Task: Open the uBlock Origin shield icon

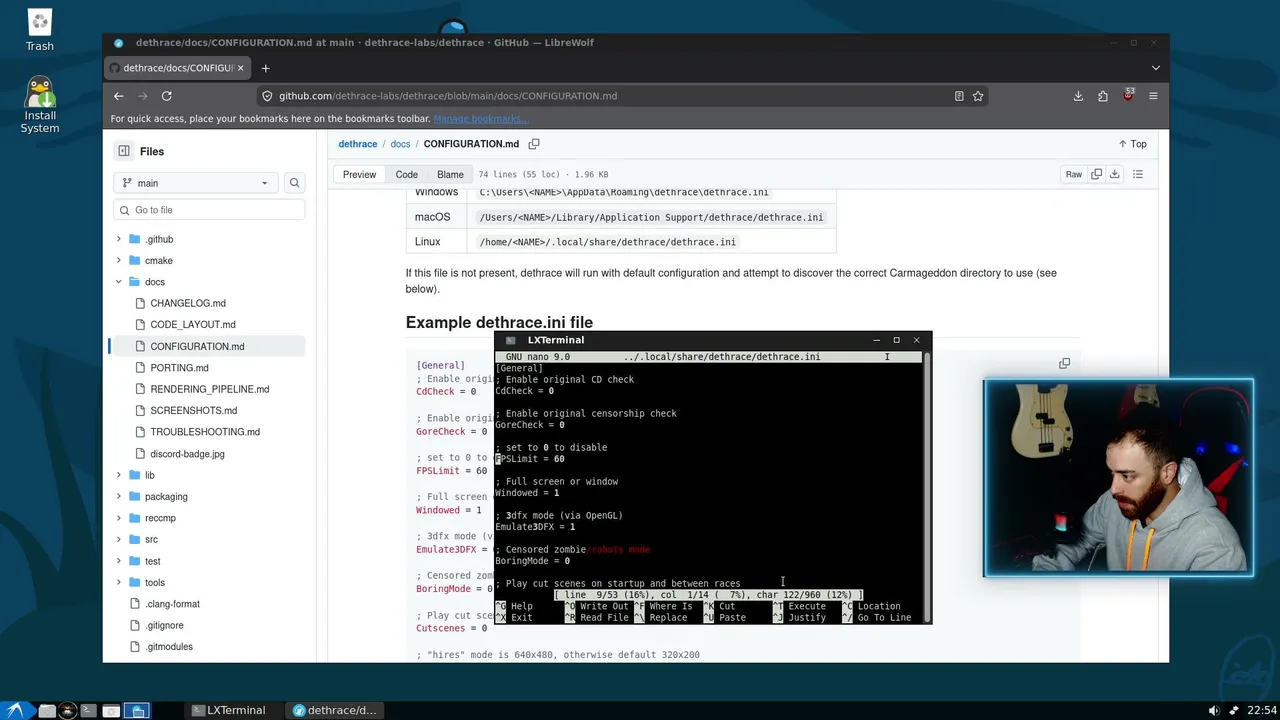Action: coord(1128,96)
